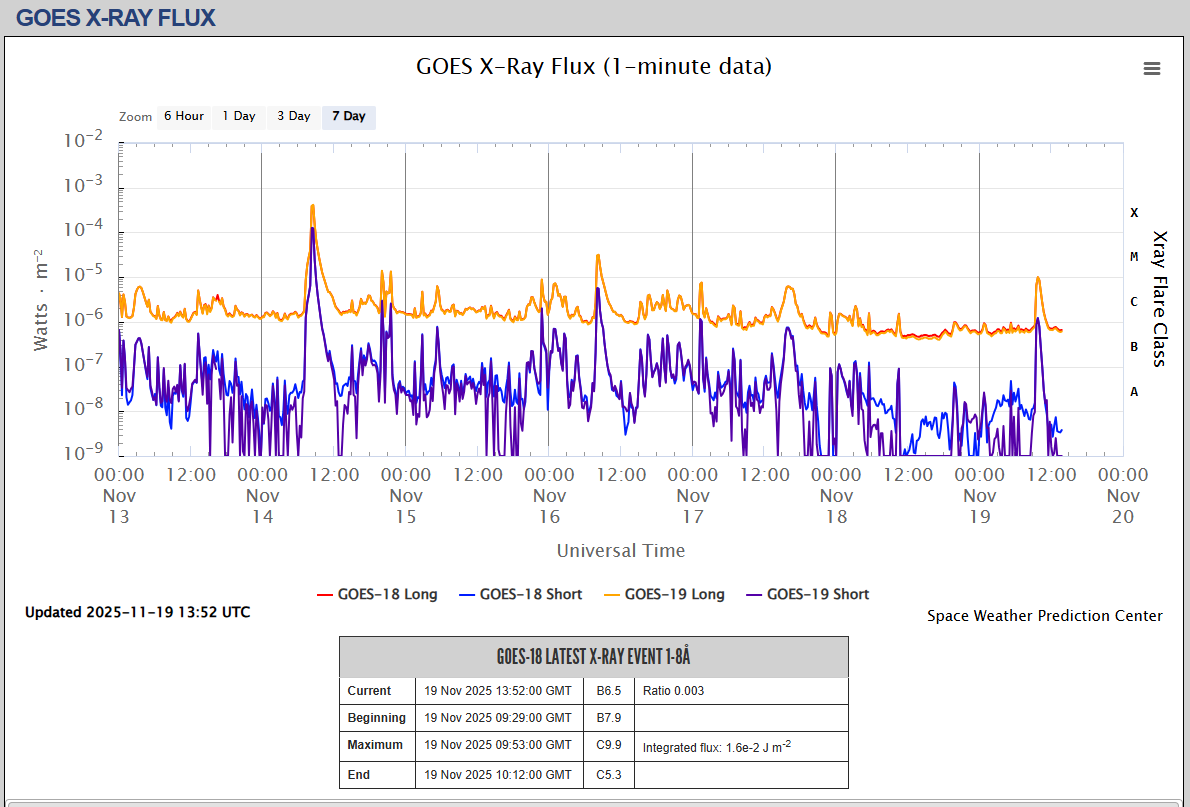Click the 'Updated 2025-11-19 13:52 UTC' text
1190x807 pixels.
pos(138,612)
